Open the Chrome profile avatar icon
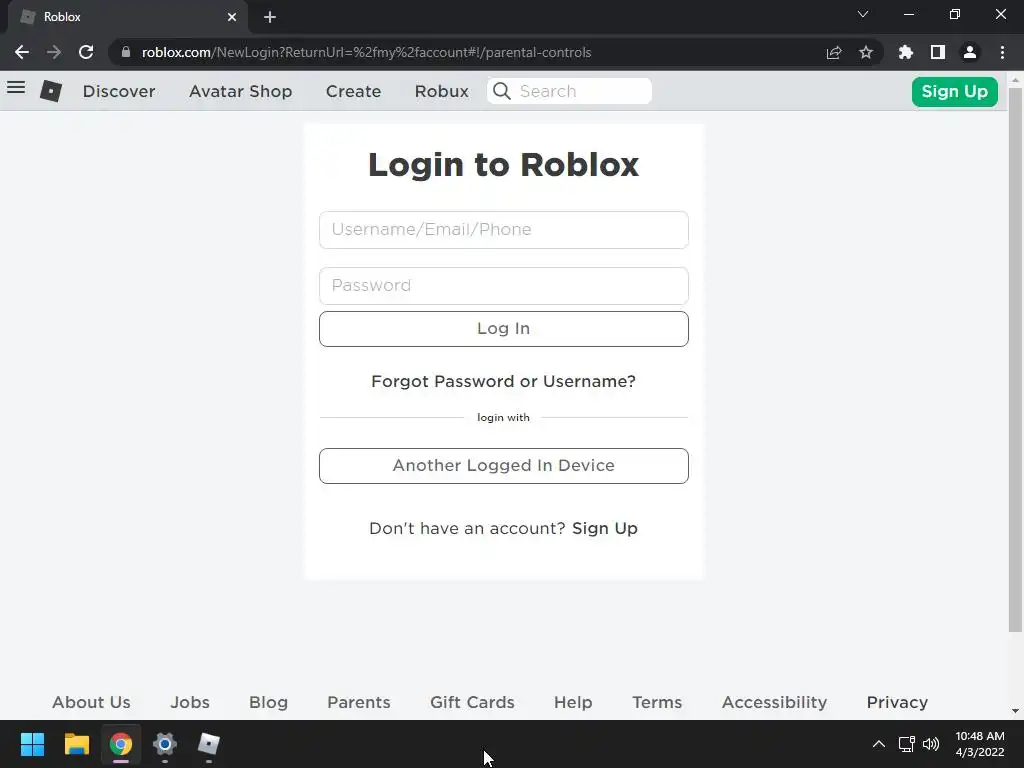1024x768 pixels. (x=970, y=52)
